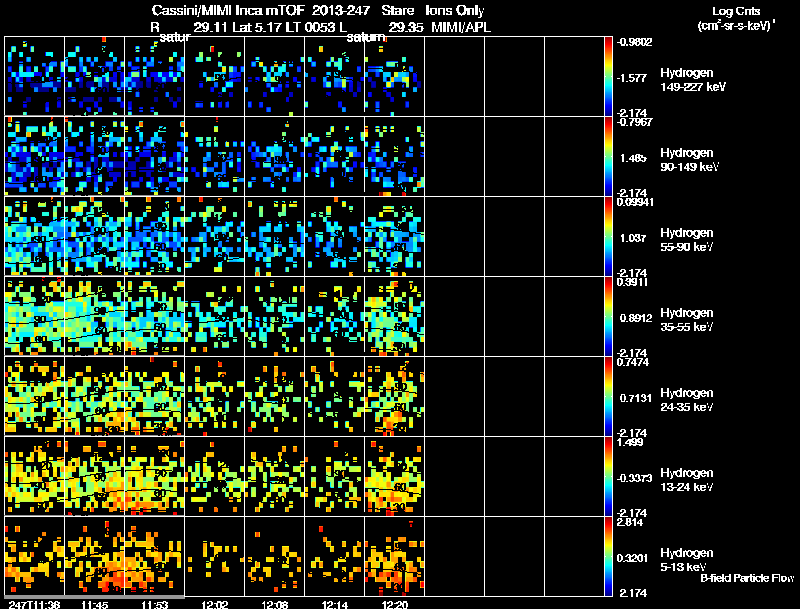Click the Hydrogen 5-13 keV color bar

coord(608,556)
